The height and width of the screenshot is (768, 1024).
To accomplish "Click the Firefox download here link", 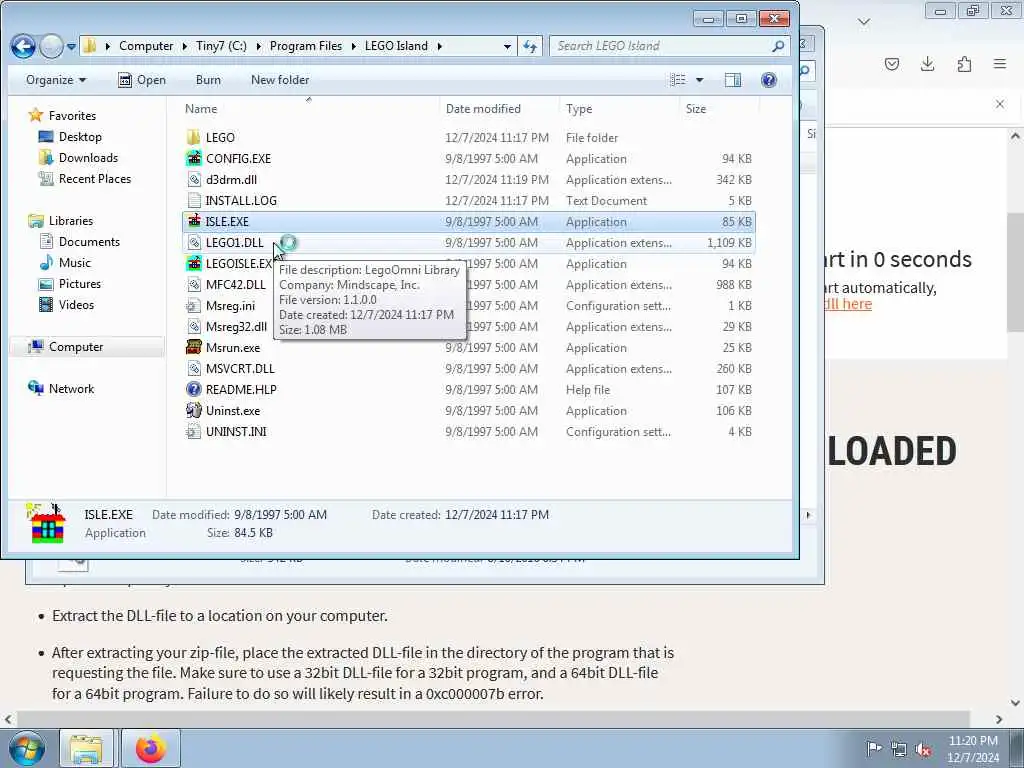I will pos(848,304).
